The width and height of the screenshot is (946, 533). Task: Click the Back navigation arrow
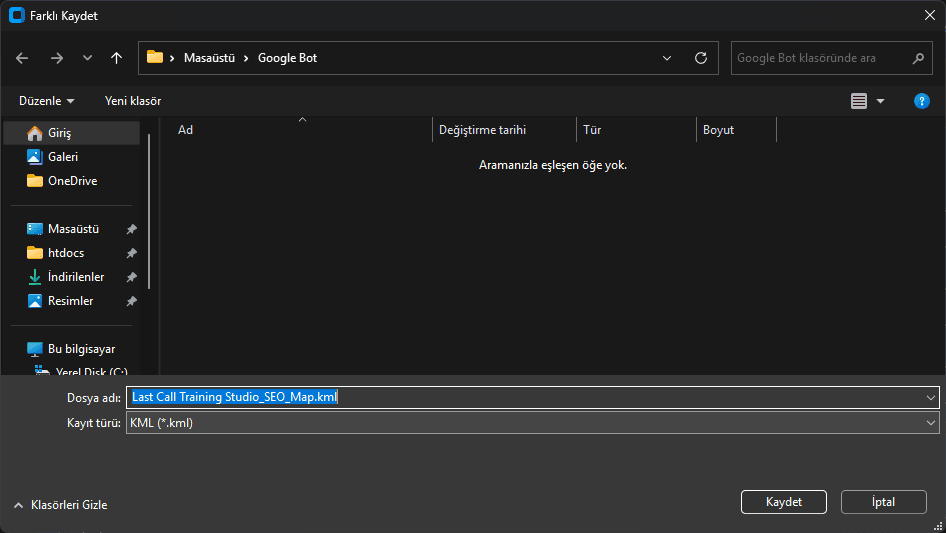[x=23, y=58]
